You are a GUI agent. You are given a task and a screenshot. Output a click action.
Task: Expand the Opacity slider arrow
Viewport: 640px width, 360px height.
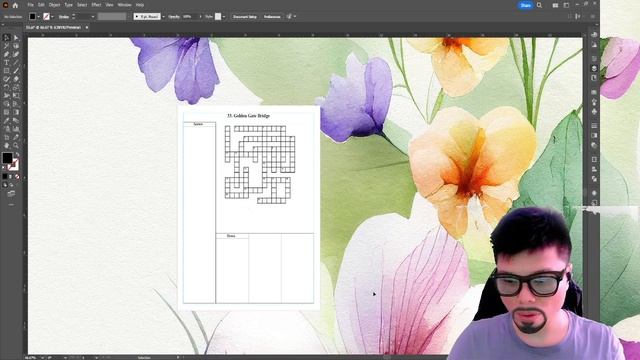(200, 17)
